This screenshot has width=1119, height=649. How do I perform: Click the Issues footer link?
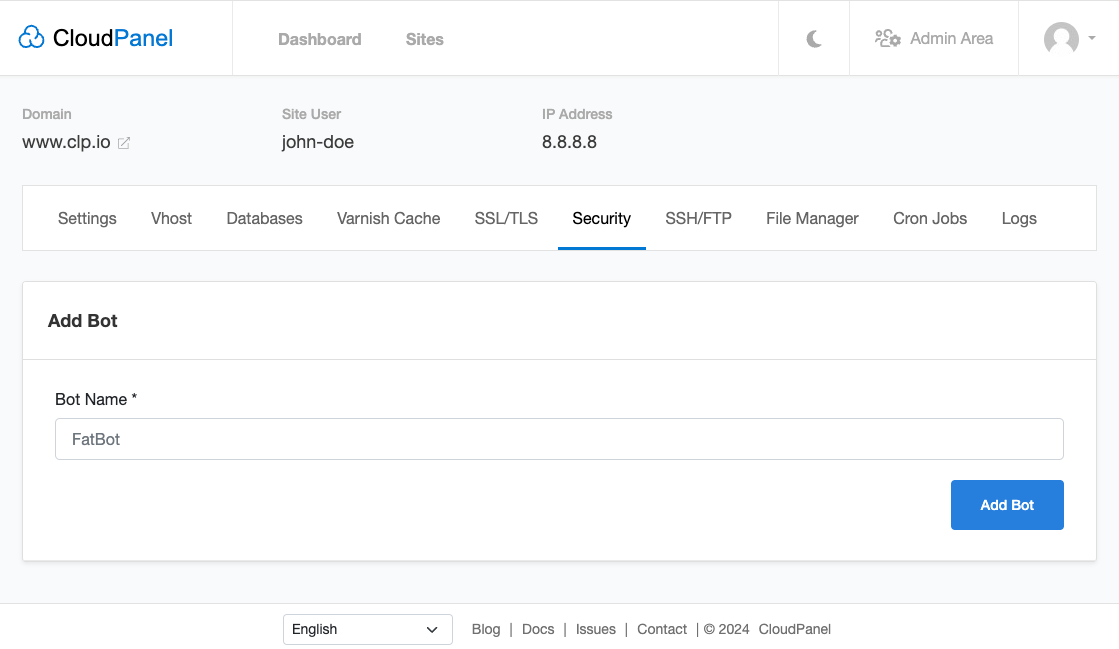click(x=596, y=629)
